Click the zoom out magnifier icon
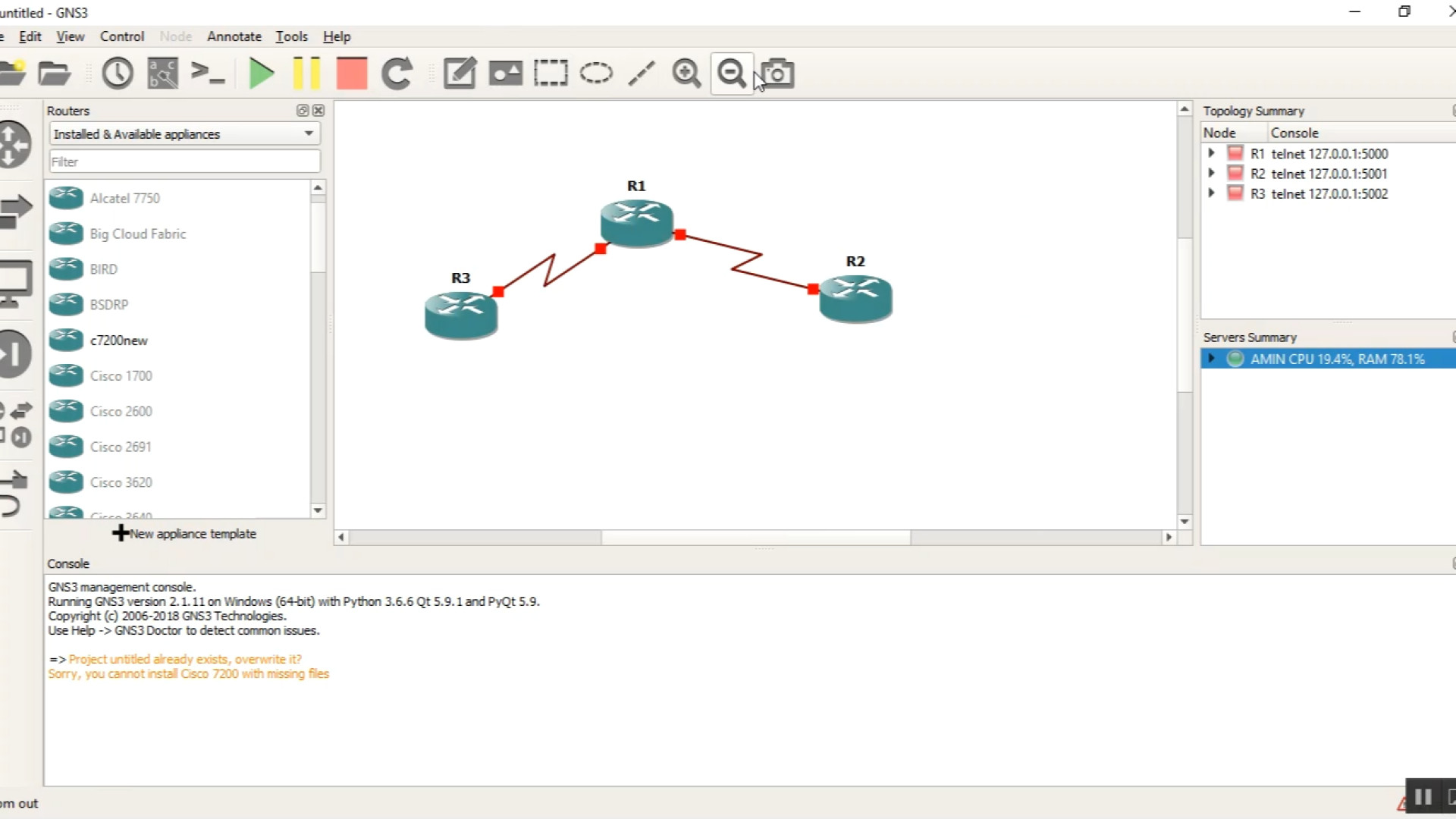1456x819 pixels. (x=732, y=74)
